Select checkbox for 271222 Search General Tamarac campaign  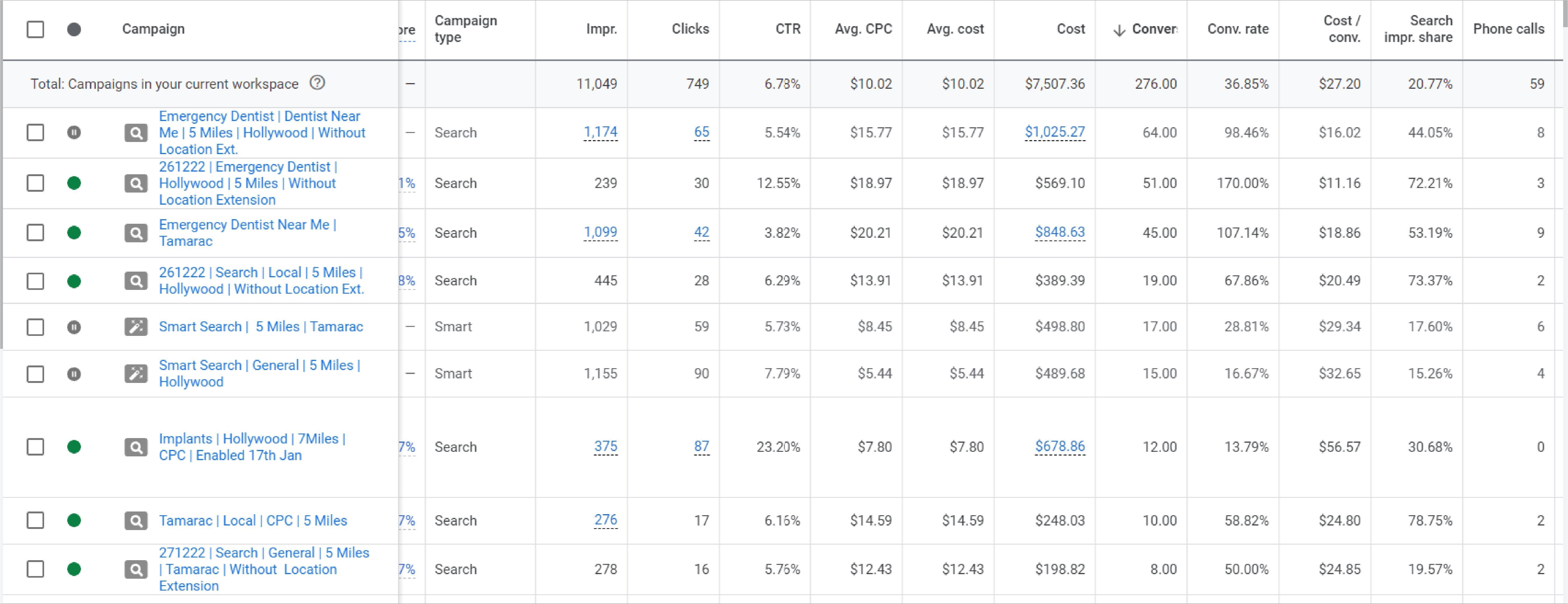coord(35,569)
